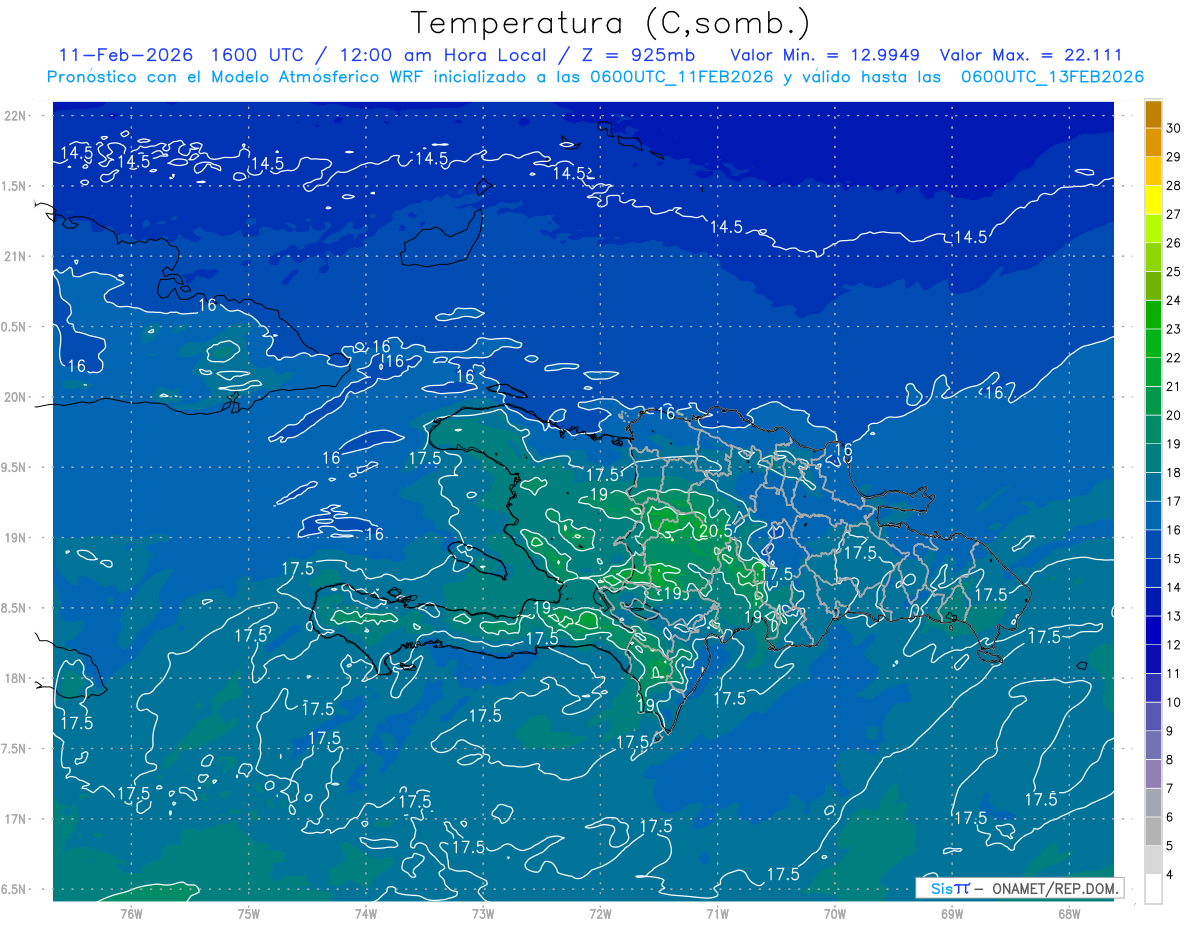The height and width of the screenshot is (927, 1200).
Task: Click the '6' value on the color scale
Action: click(x=1170, y=818)
